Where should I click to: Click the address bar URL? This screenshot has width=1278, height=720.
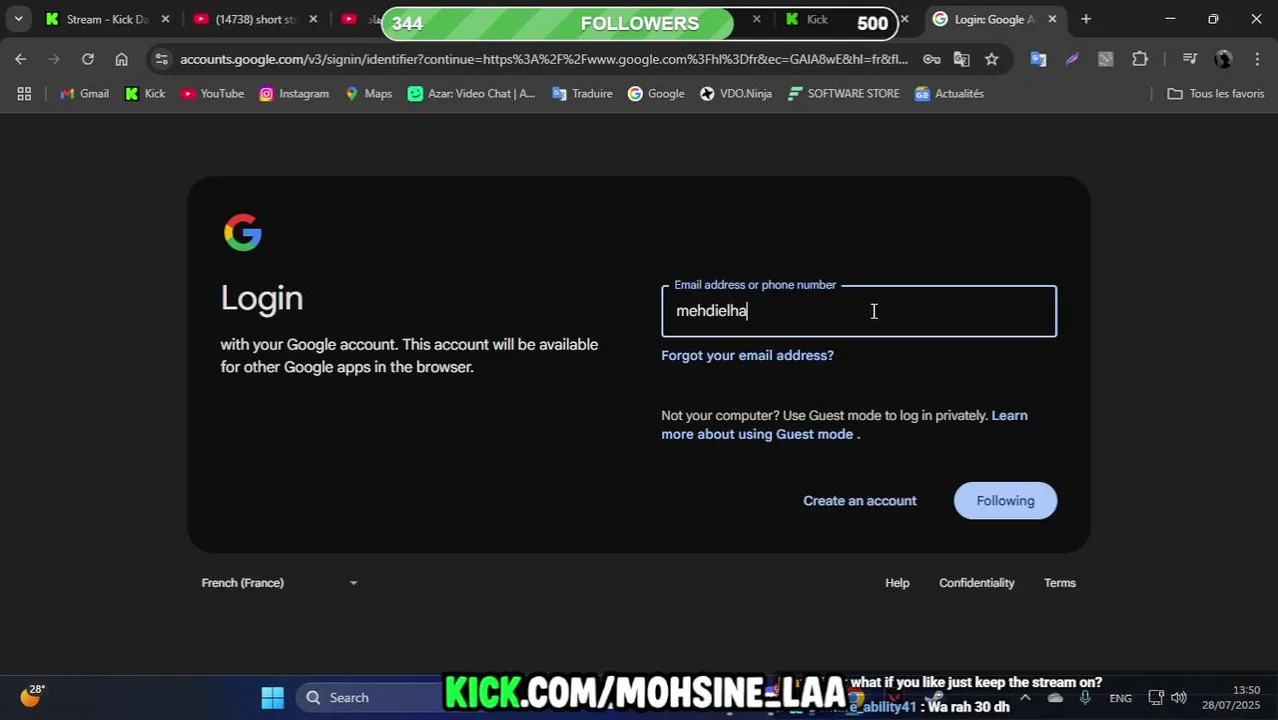pos(544,59)
